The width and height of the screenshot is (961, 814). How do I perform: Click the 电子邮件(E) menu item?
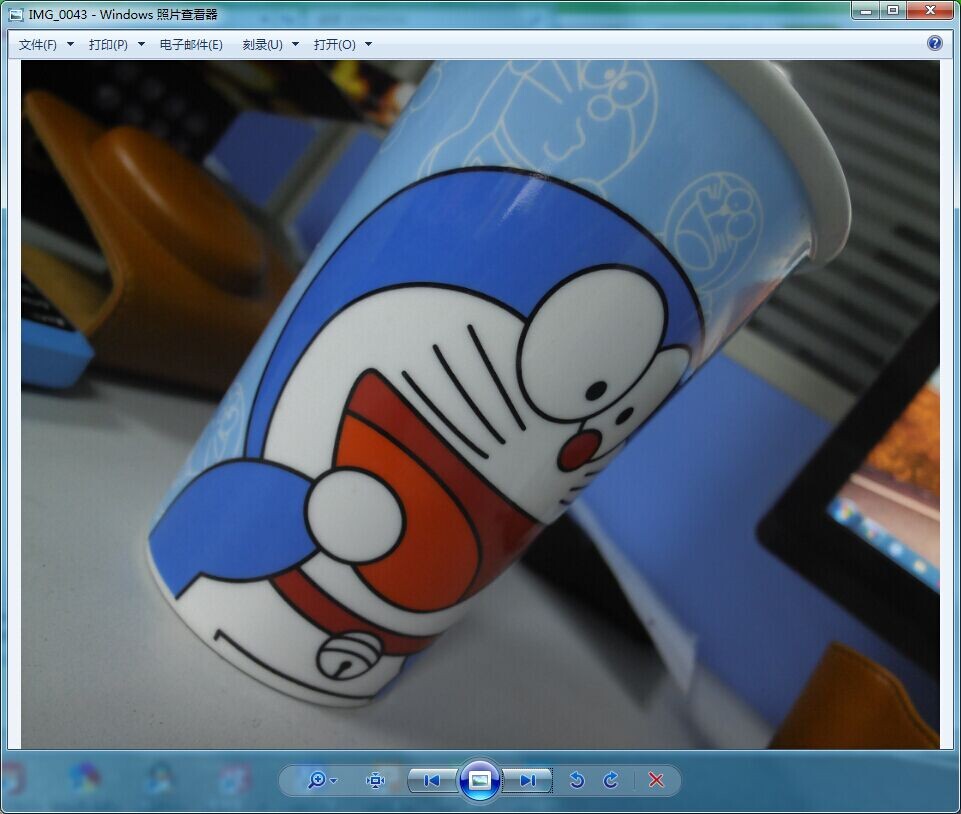click(x=191, y=45)
